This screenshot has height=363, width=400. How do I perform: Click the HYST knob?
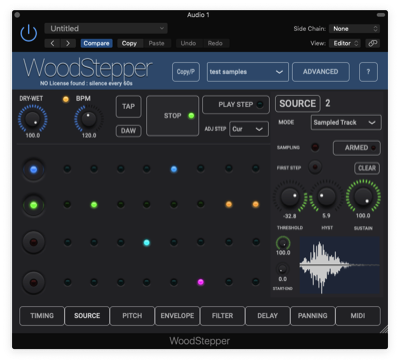pyautogui.click(x=326, y=197)
